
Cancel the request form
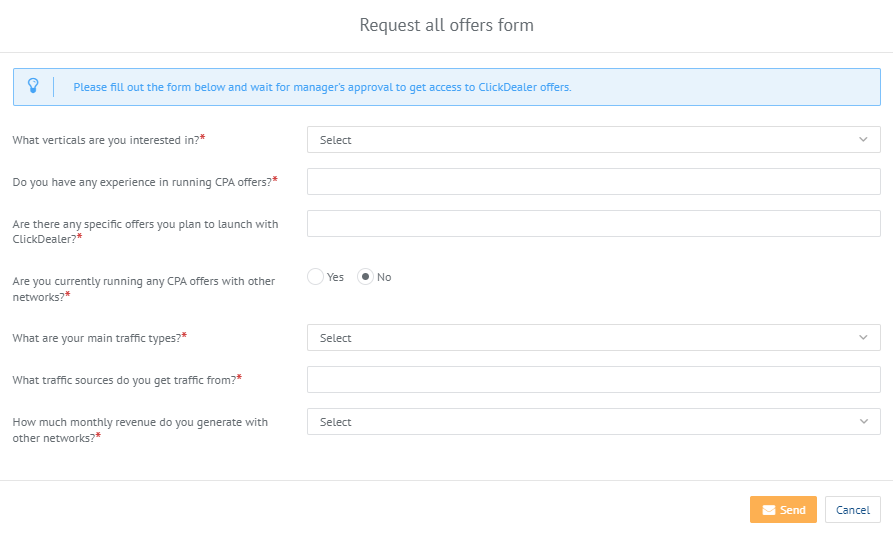tap(853, 510)
